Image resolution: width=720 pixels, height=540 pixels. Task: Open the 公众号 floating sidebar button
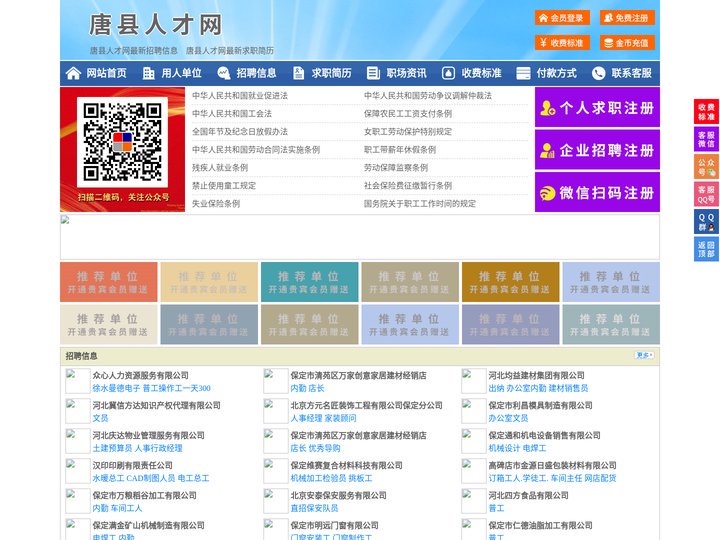706,167
